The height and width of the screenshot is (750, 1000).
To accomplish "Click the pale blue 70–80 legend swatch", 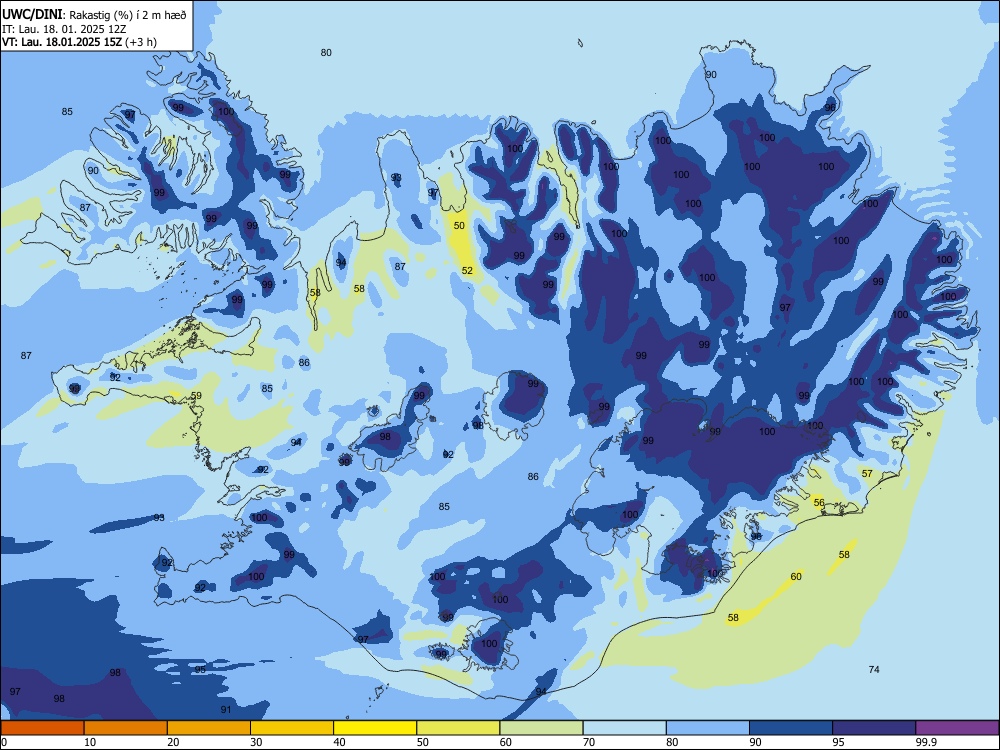I will pos(624,728).
